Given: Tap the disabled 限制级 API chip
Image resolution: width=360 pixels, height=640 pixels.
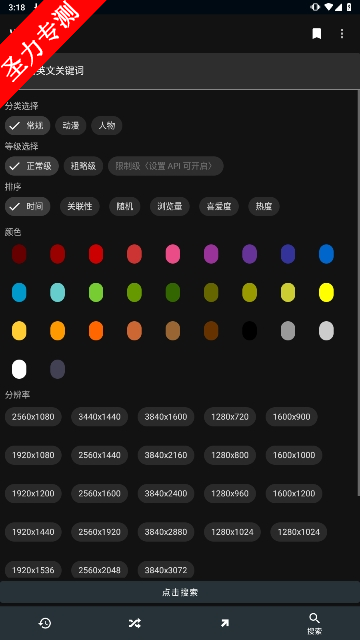Looking at the screenshot, I should click(166, 166).
